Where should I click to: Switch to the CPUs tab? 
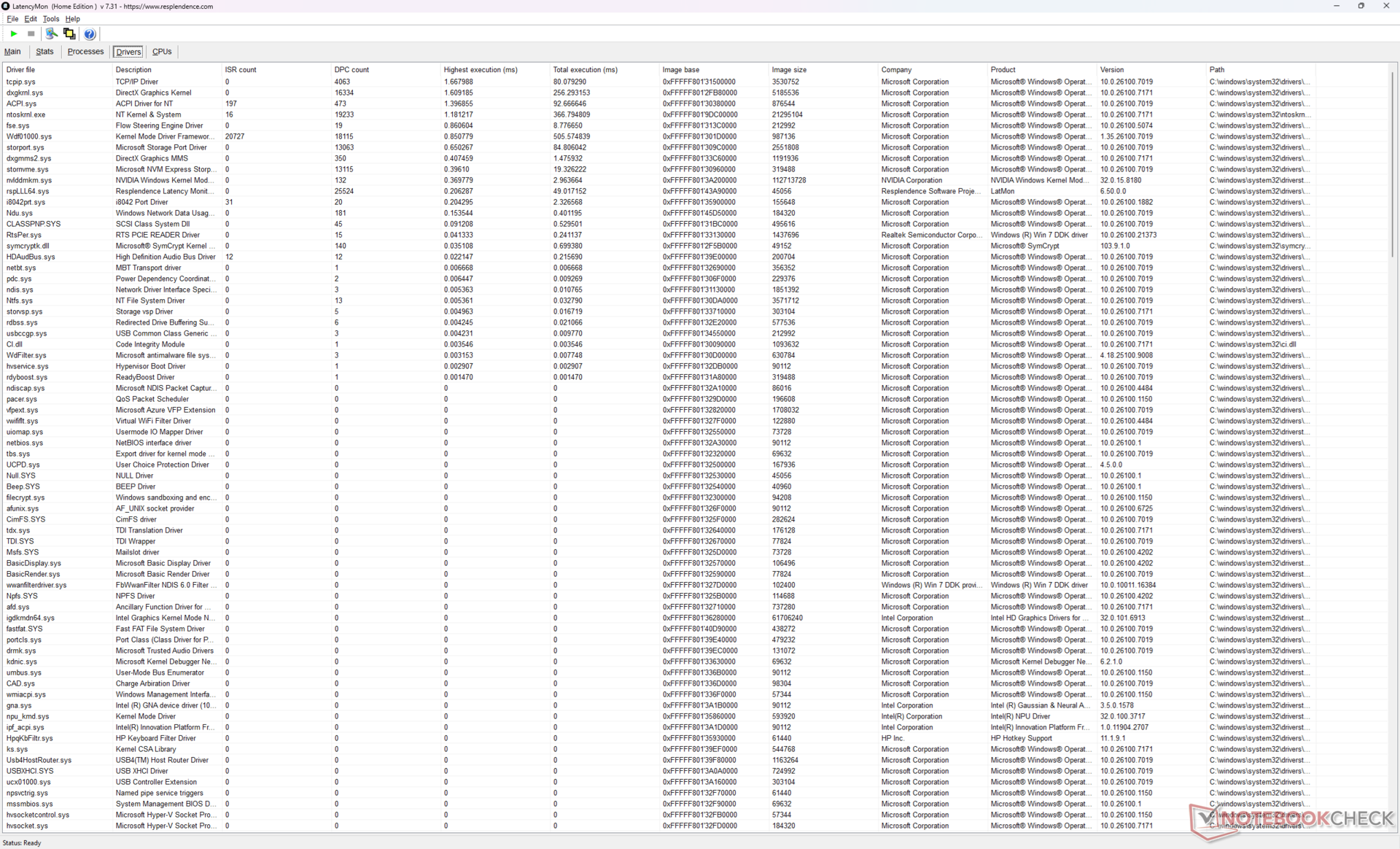[162, 52]
